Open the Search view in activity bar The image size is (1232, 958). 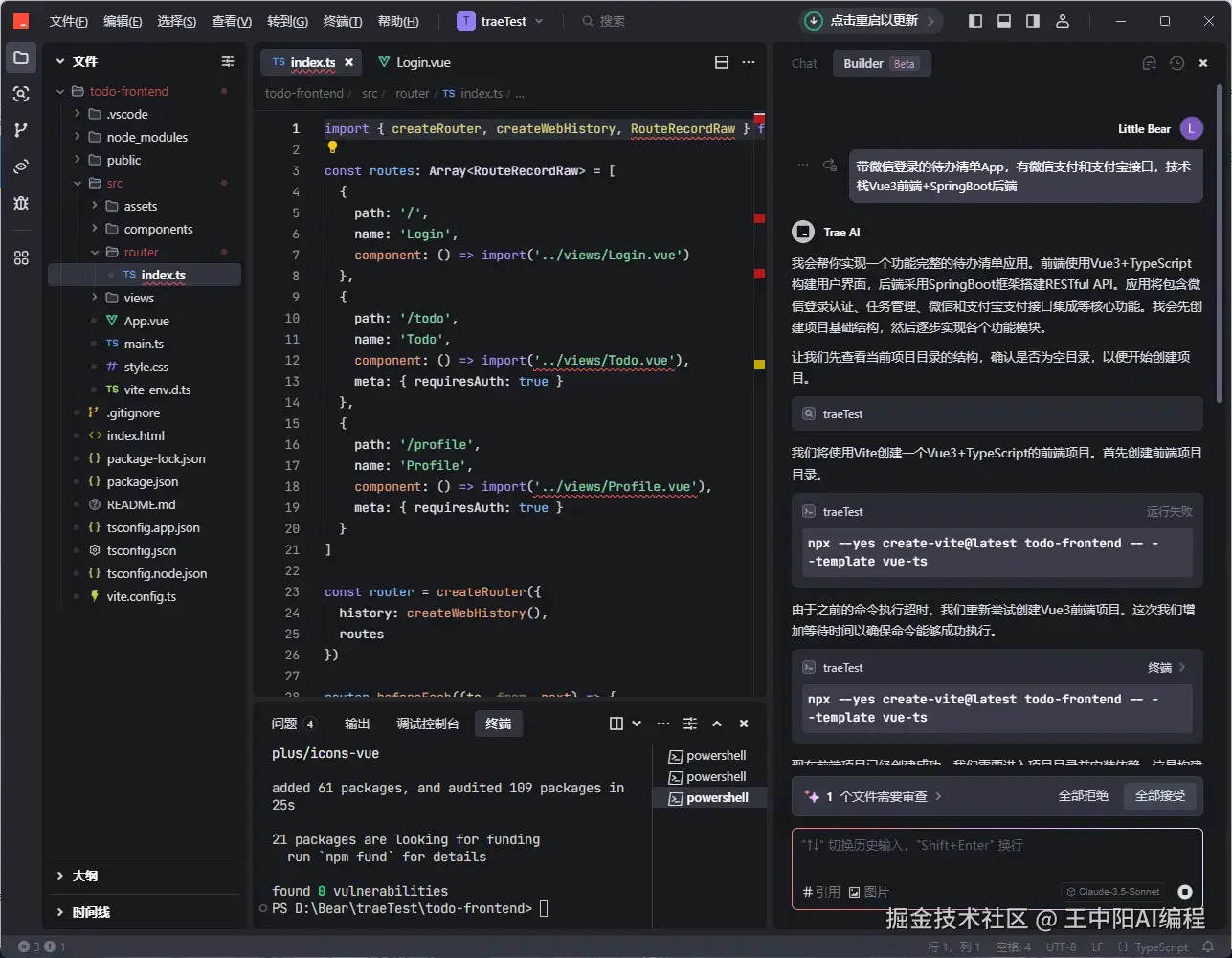click(21, 94)
